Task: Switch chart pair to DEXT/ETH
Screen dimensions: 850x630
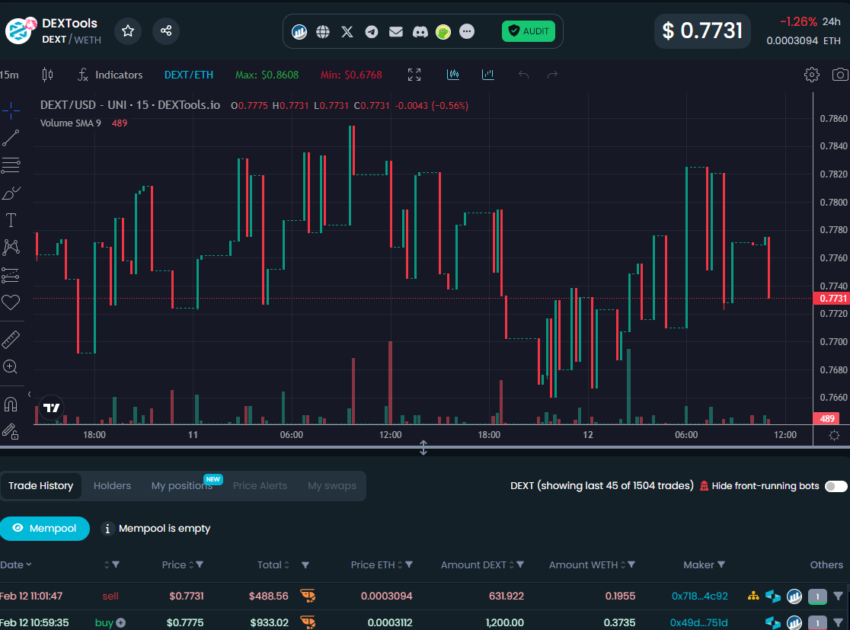Action: pyautogui.click(x=189, y=75)
